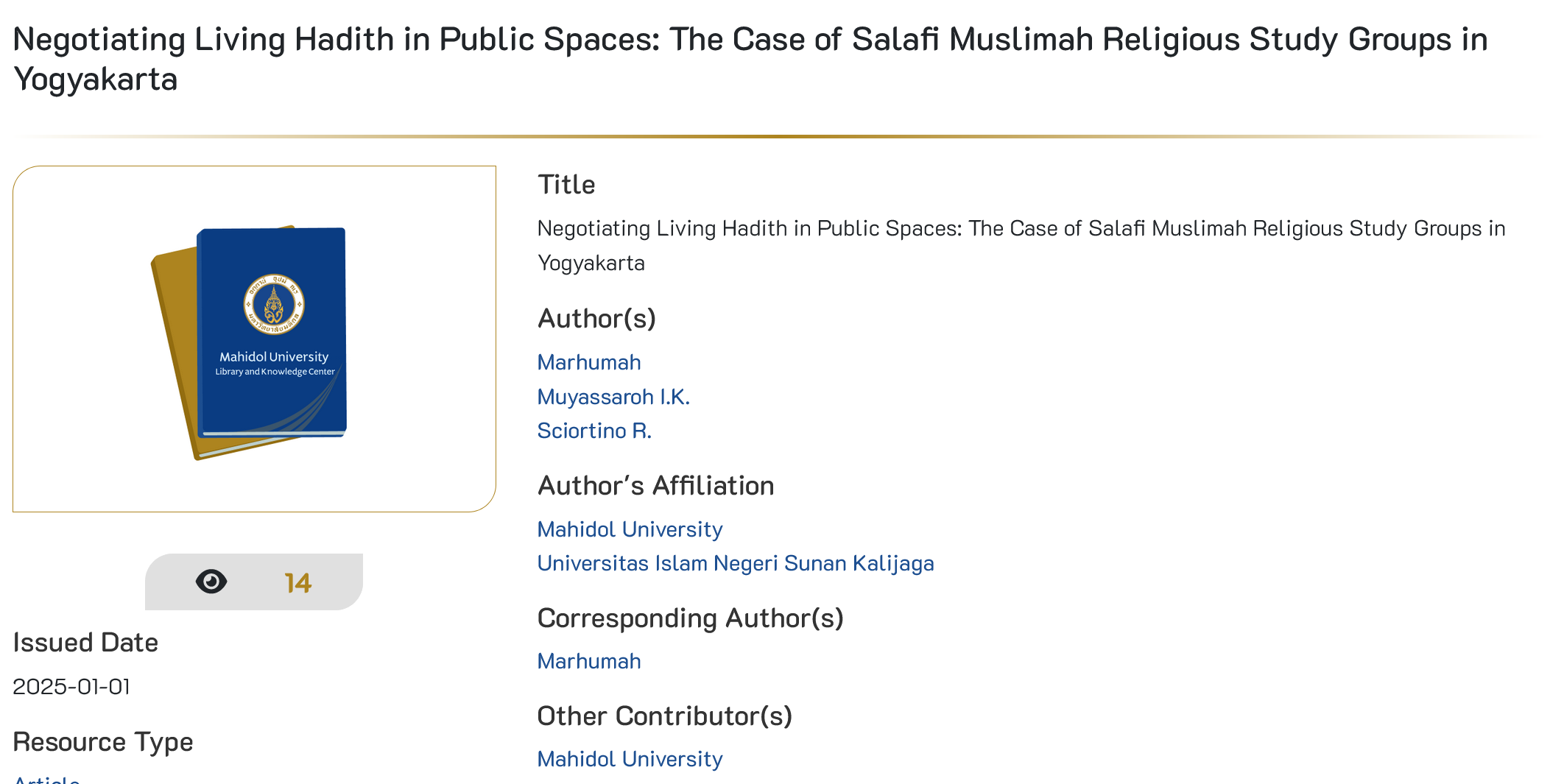
Task: Click the Corresponding Author(s) heading
Action: pos(690,618)
